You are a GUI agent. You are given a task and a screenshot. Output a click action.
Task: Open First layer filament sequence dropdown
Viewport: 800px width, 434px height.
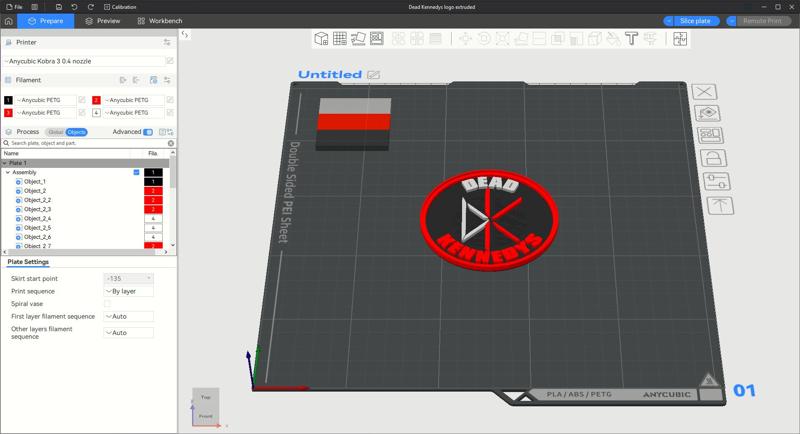pos(129,317)
